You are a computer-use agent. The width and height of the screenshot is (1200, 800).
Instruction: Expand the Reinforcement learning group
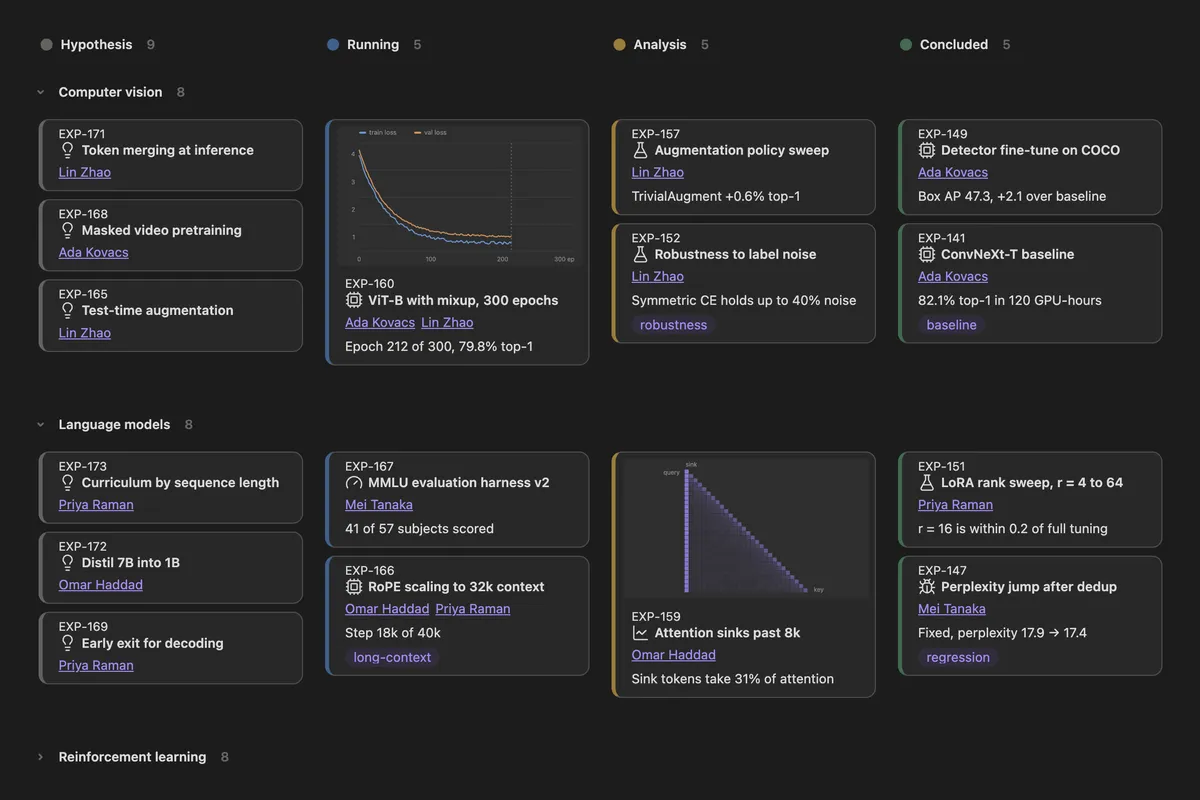tap(41, 757)
